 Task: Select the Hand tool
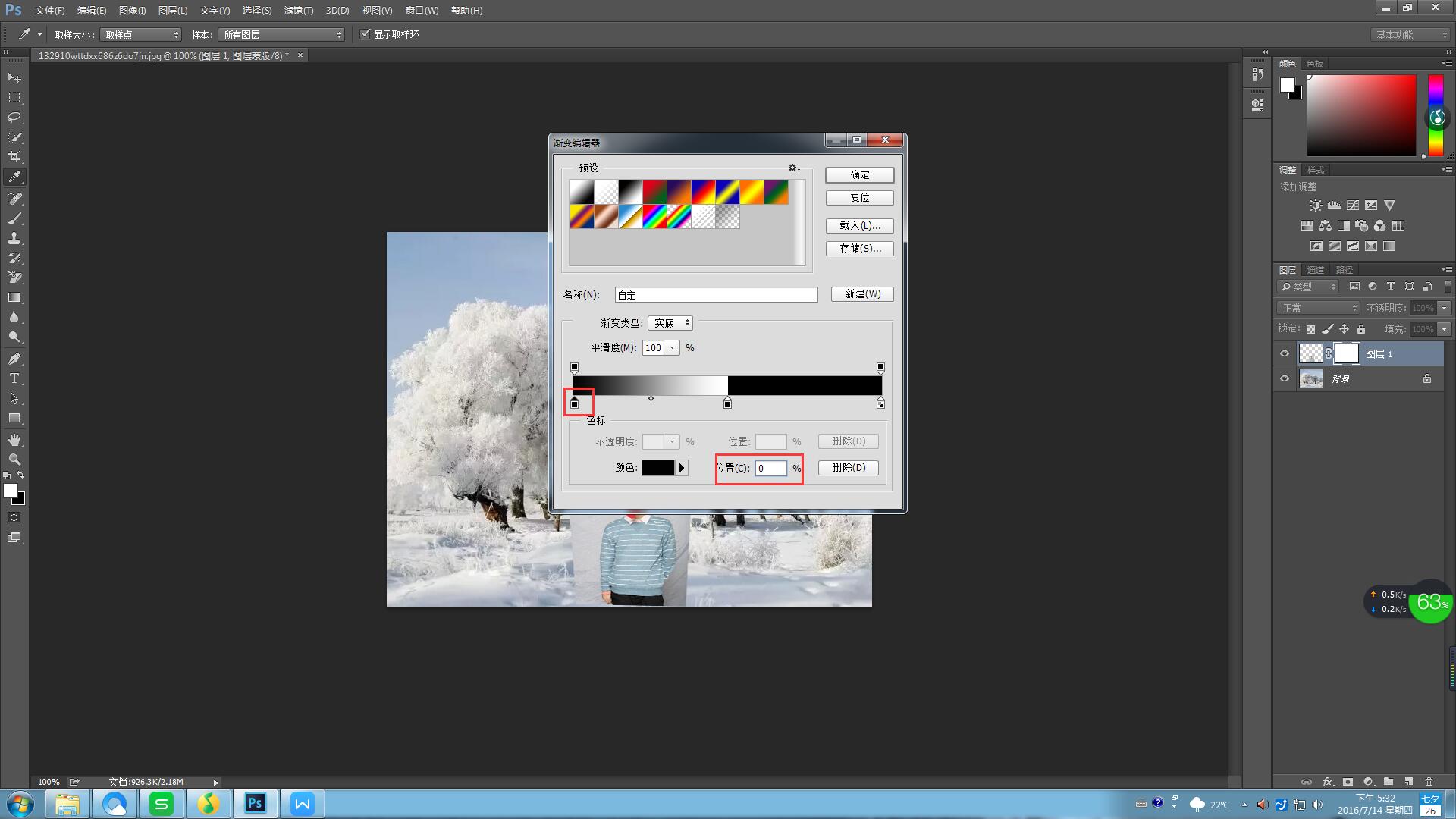[14, 440]
